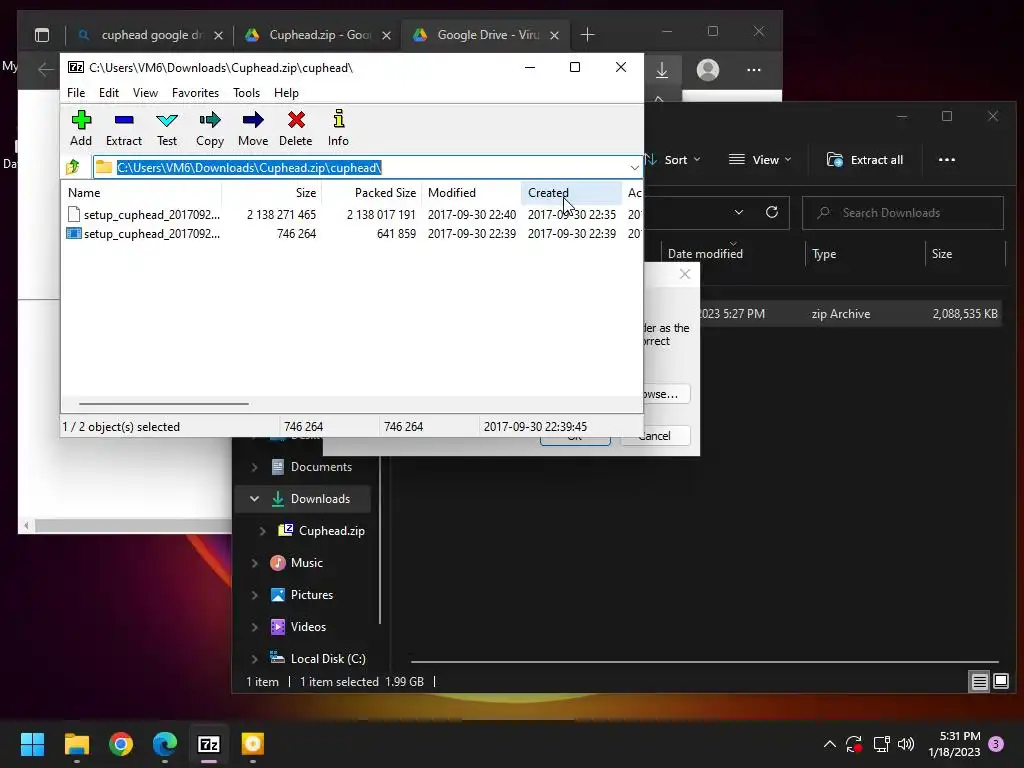Open the browser profile icon
This screenshot has width=1024, height=768.
[x=707, y=70]
